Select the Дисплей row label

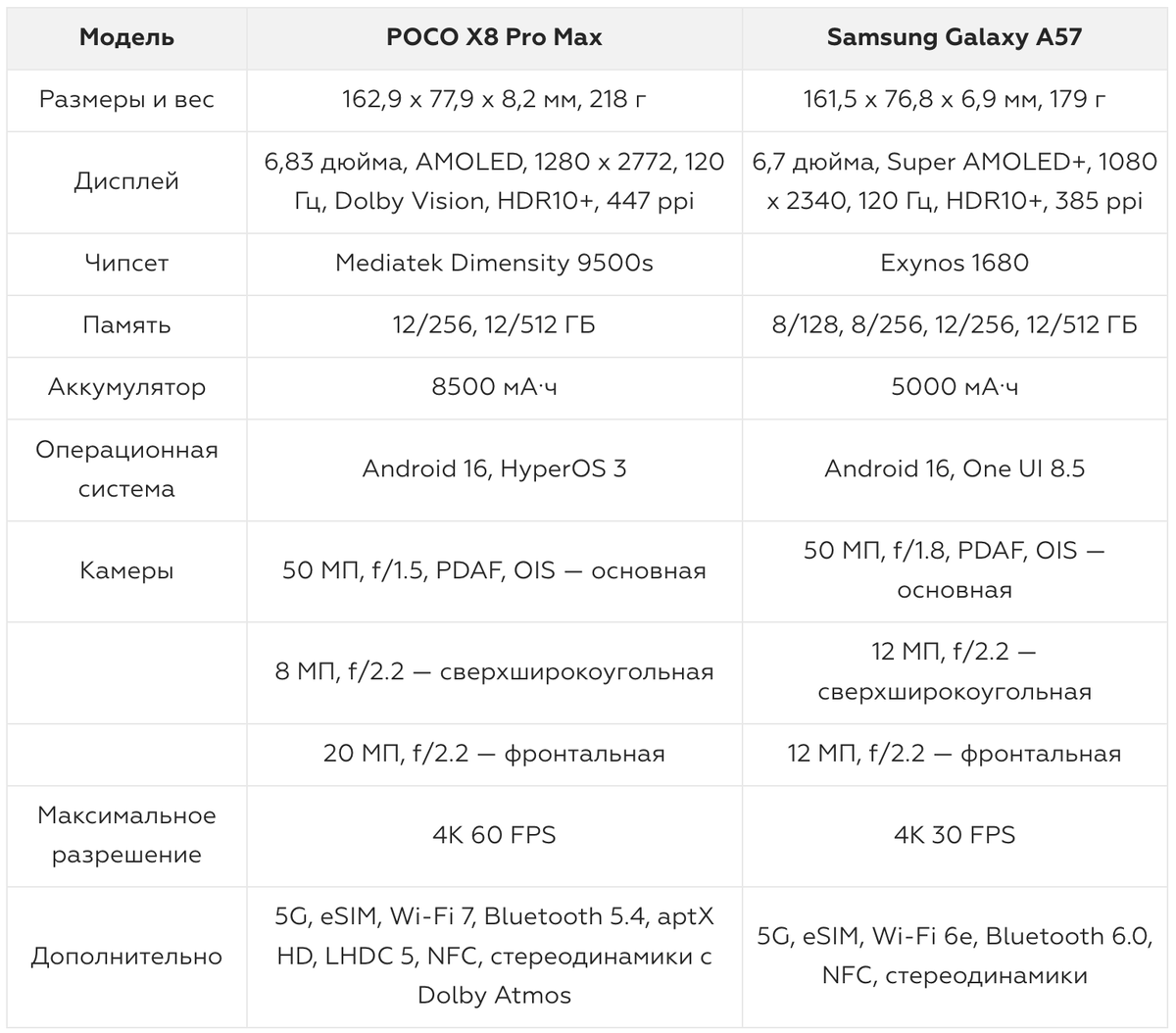click(x=126, y=181)
